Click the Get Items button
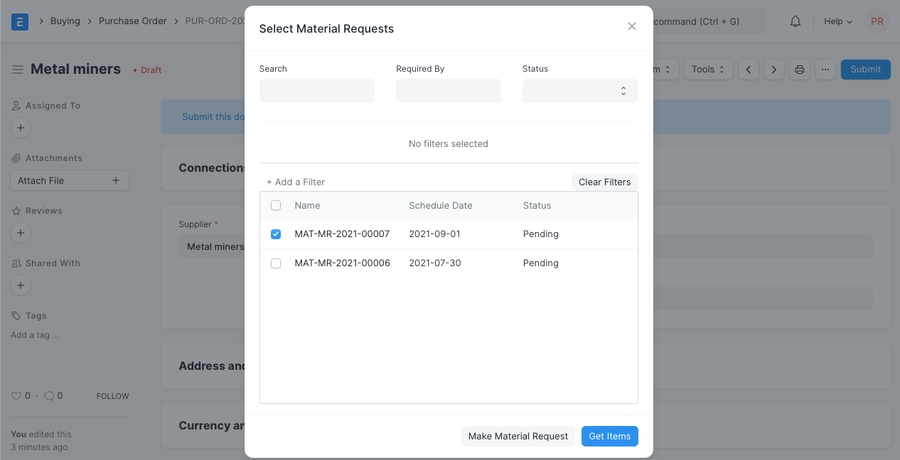The image size is (900, 460). pyautogui.click(x=609, y=436)
